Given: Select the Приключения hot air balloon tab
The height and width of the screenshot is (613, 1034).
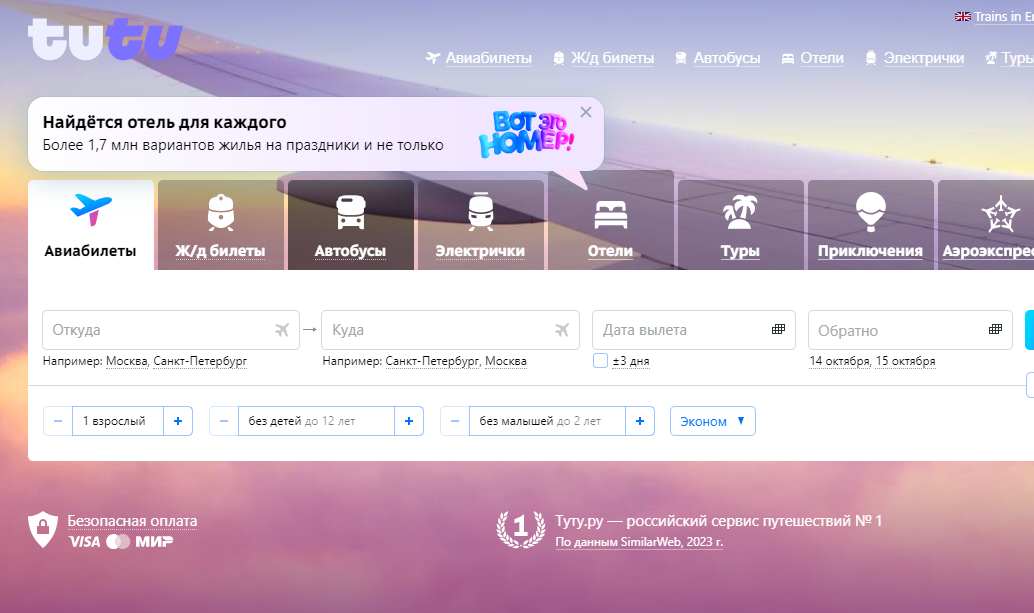Looking at the screenshot, I should tap(870, 226).
